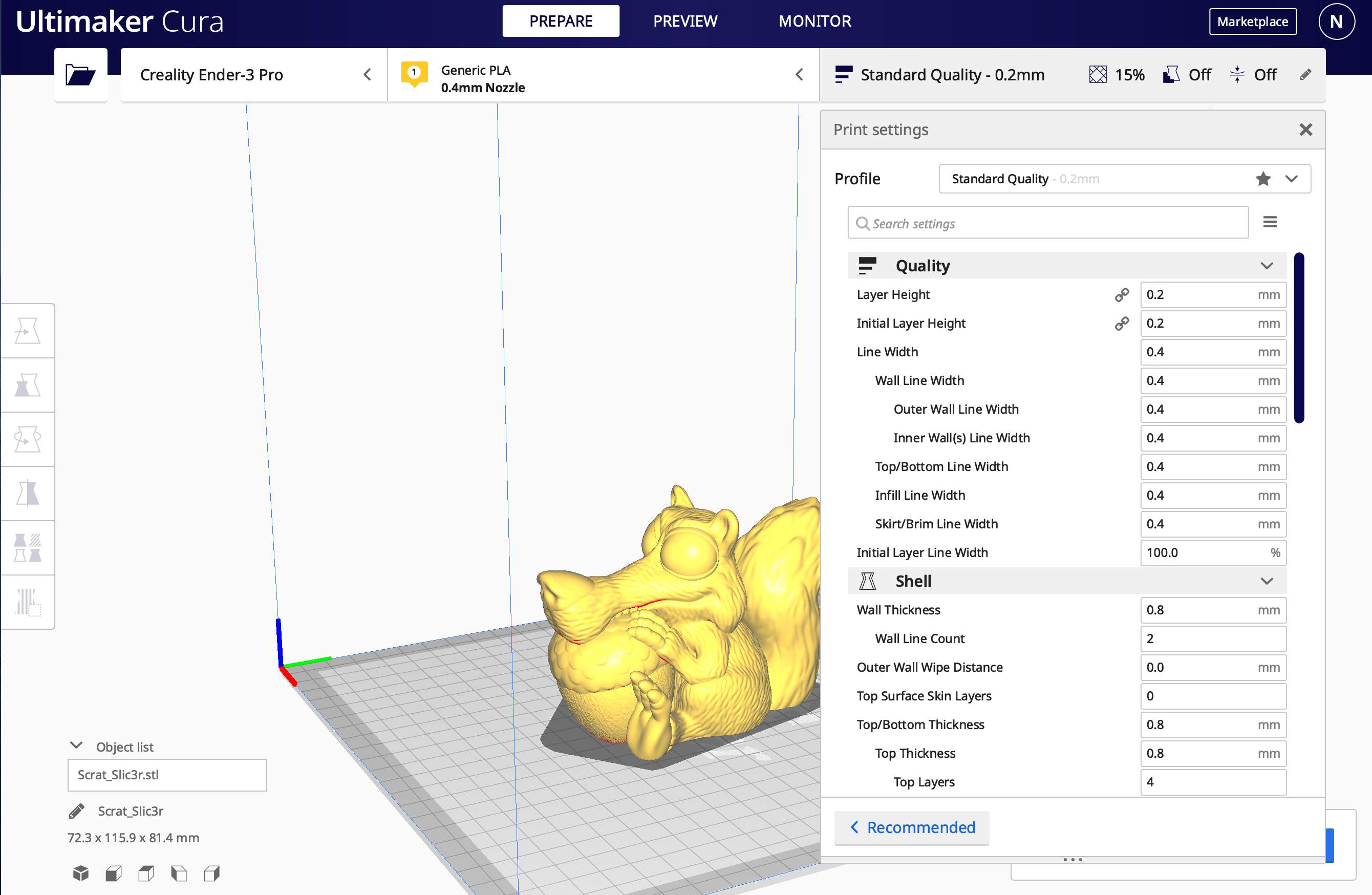
Task: Click the panel resize handle dots
Action: pos(1072,860)
